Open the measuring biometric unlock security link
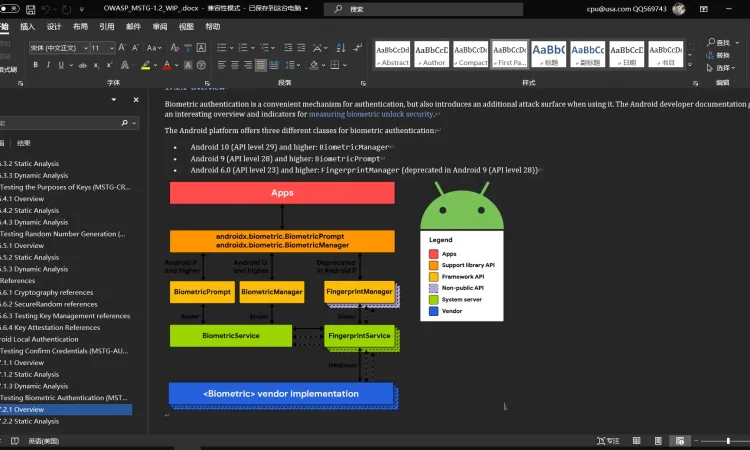750x450 pixels. point(371,114)
